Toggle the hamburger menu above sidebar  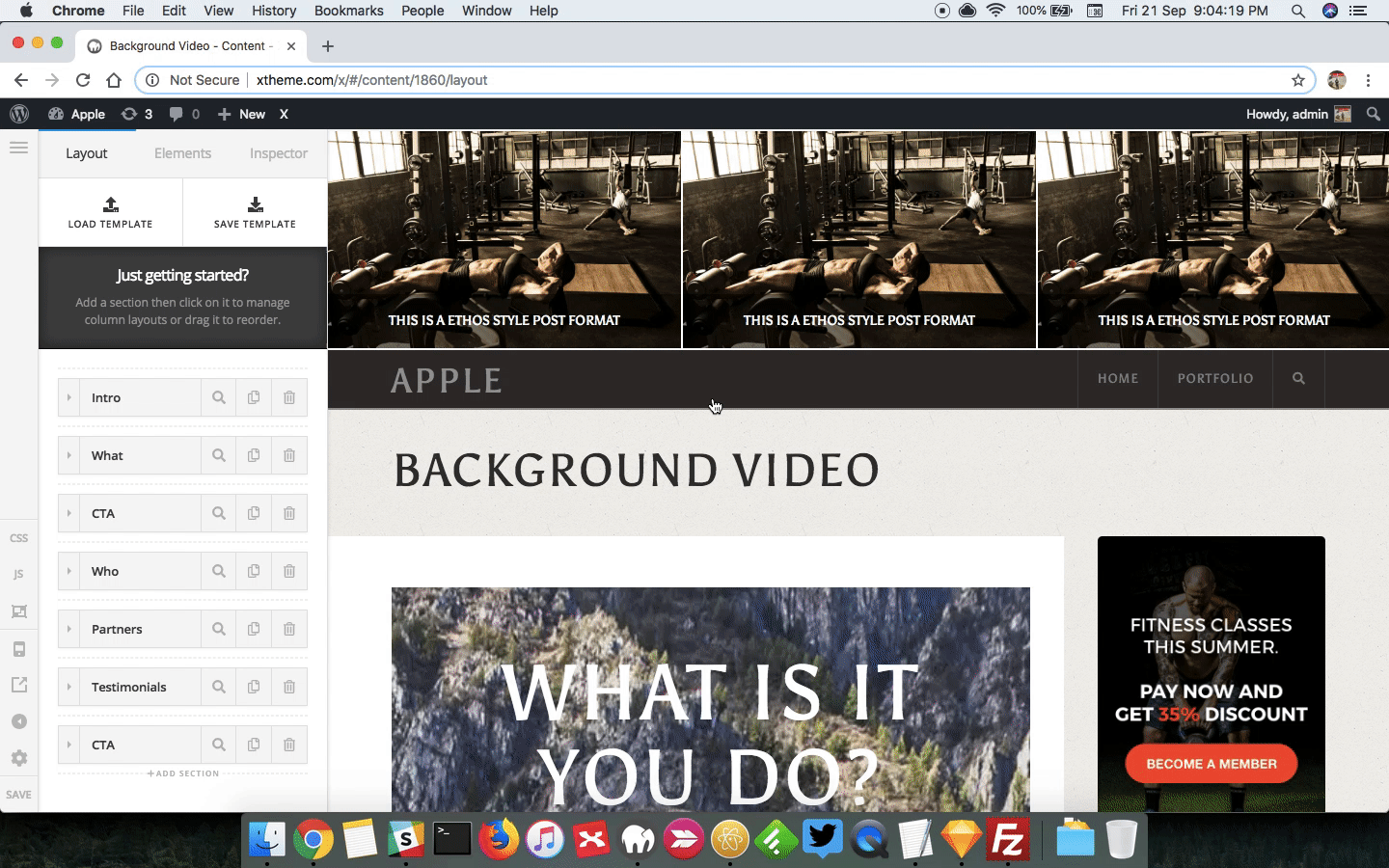(x=18, y=148)
